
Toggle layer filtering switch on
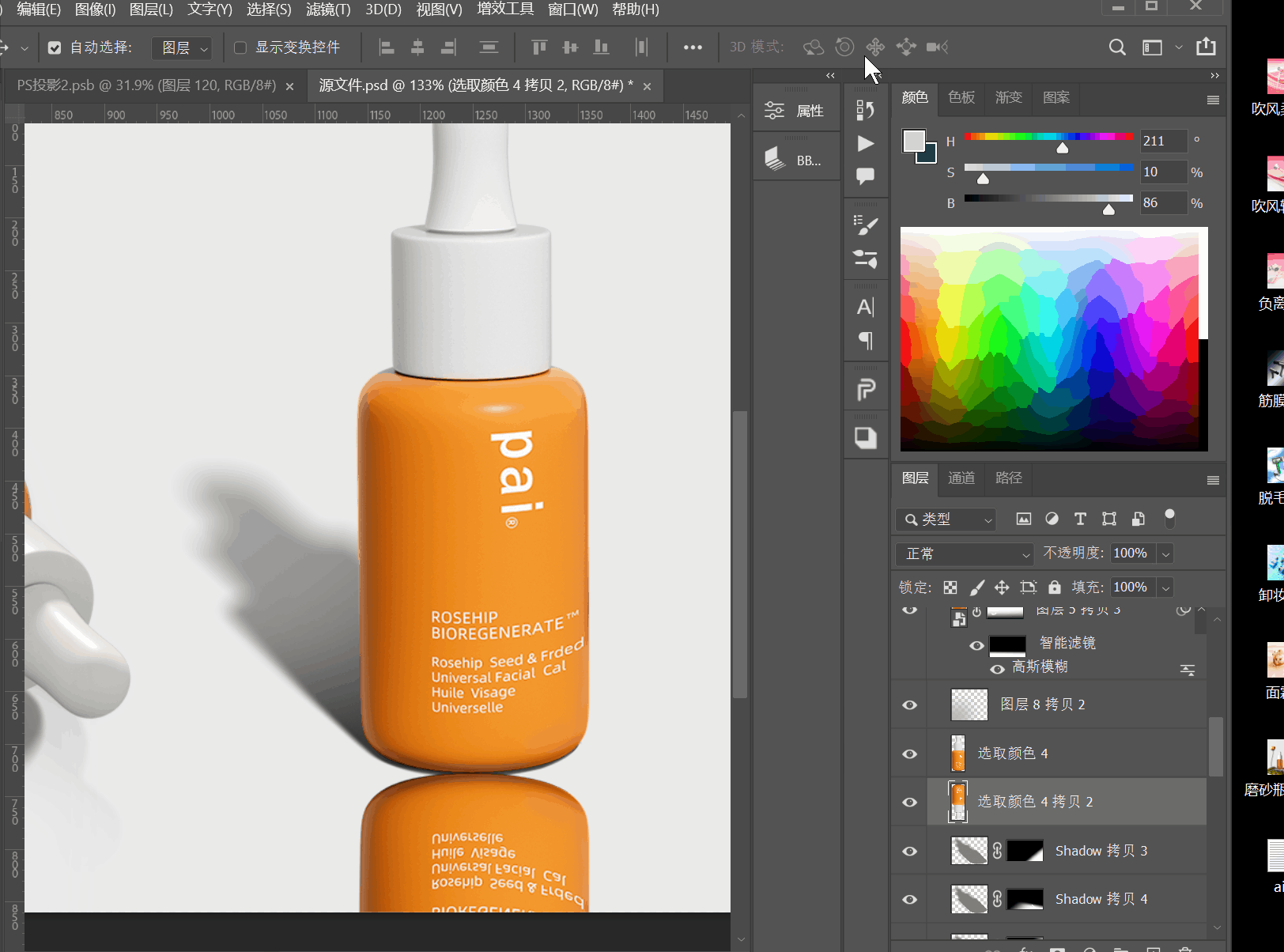point(1169,519)
